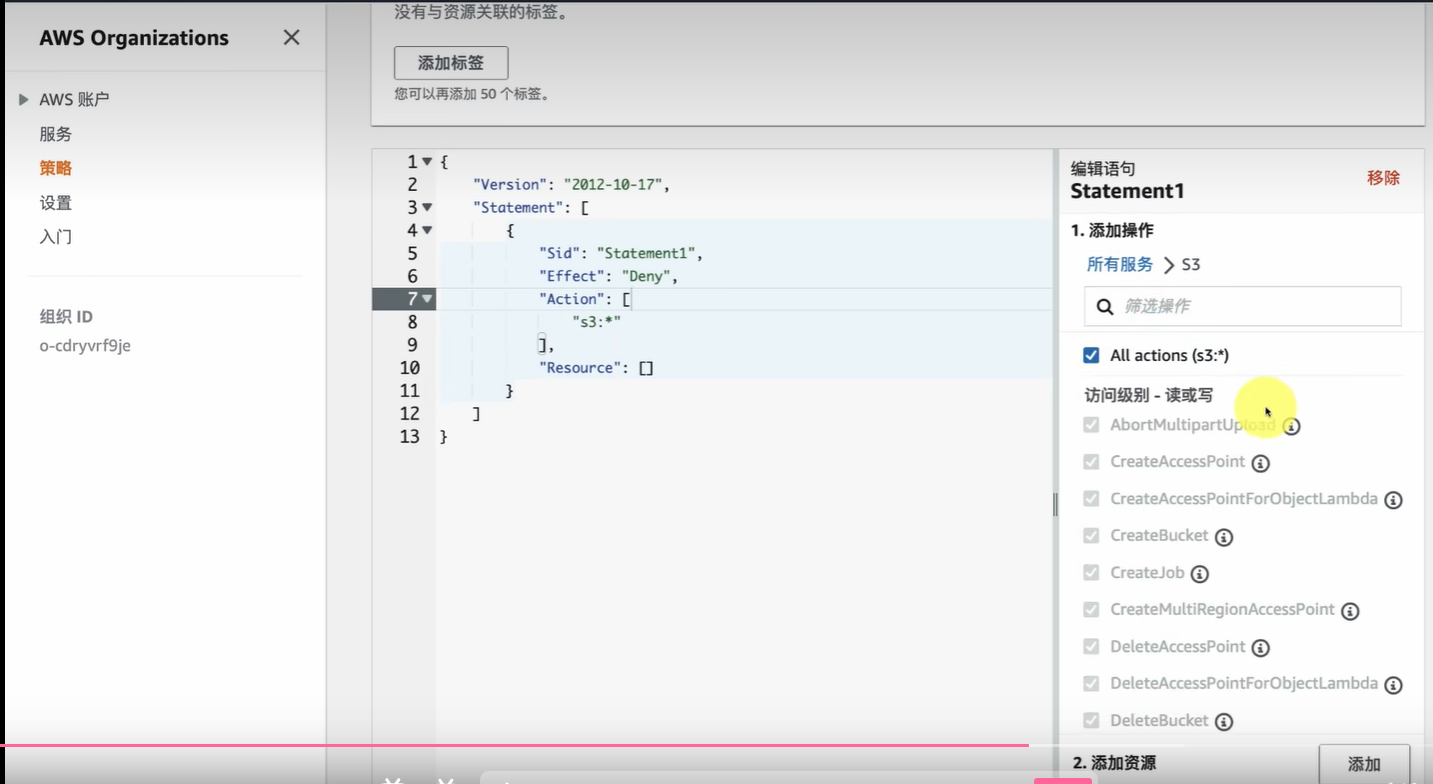Collapse code fold arrow on line 1

[x=427, y=162]
